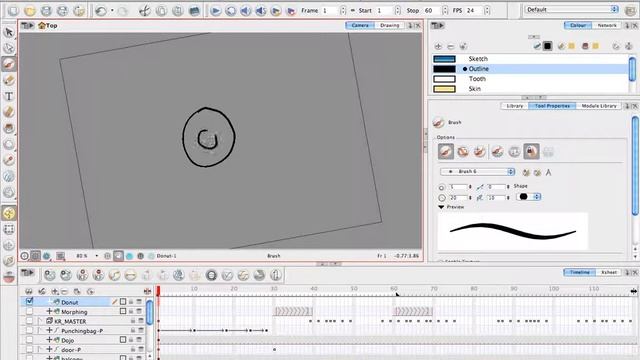640x360 pixels.
Task: Toggle the lock on the Donut layer
Action: pyautogui.click(x=131, y=302)
